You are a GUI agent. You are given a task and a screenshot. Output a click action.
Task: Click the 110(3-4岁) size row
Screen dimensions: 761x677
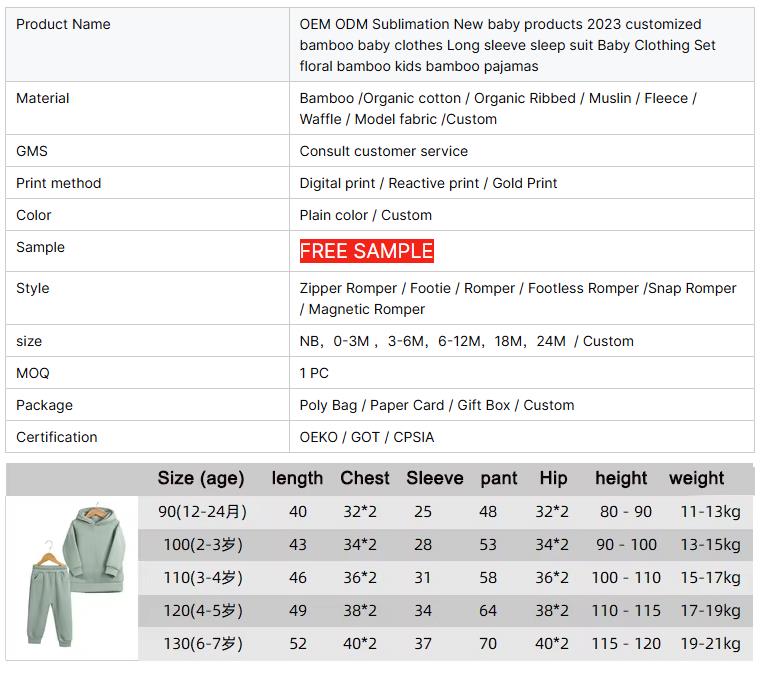click(x=203, y=577)
